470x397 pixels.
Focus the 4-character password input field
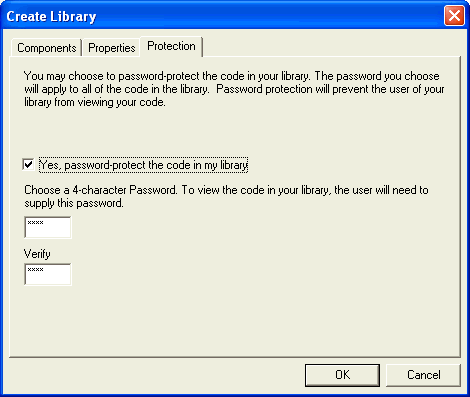(x=48, y=227)
